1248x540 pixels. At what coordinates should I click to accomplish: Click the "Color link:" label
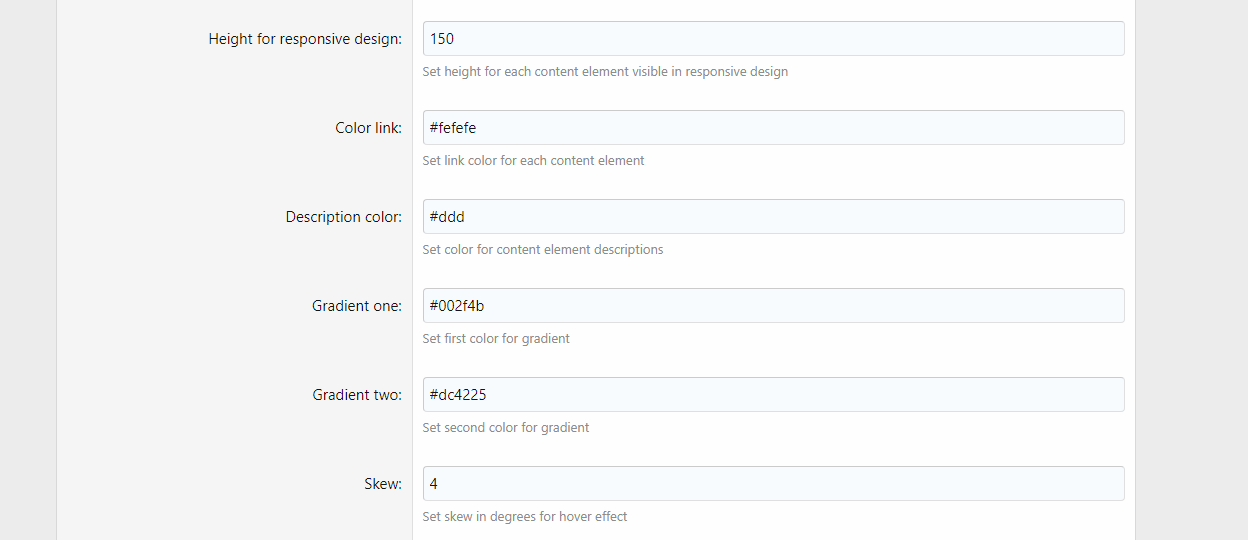coord(368,128)
